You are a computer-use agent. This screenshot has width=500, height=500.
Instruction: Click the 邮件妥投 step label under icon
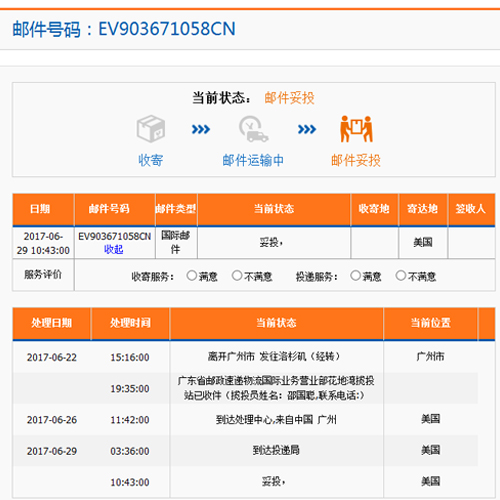click(356, 160)
